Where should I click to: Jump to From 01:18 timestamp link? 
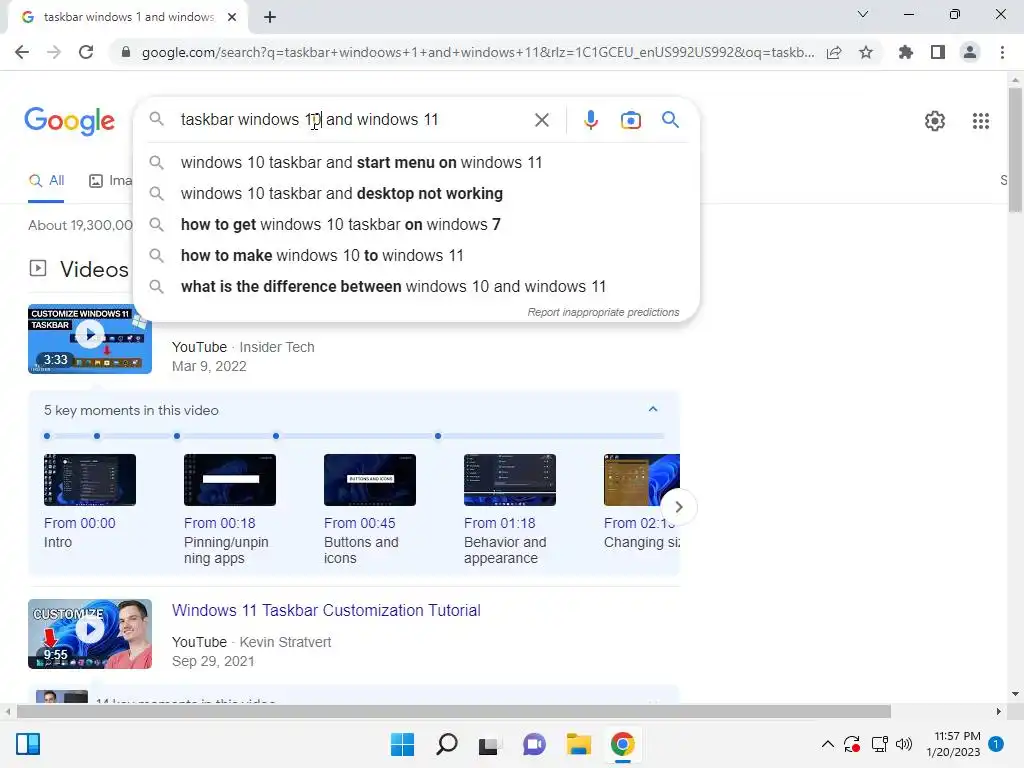pyautogui.click(x=500, y=523)
